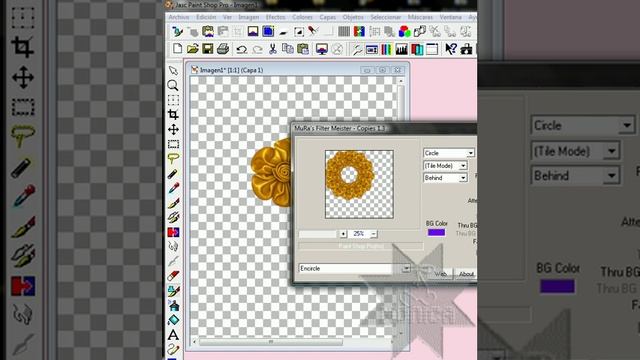Toggle the Layer Palette icon
The width and height of the screenshot is (640, 360).
click(x=416, y=49)
